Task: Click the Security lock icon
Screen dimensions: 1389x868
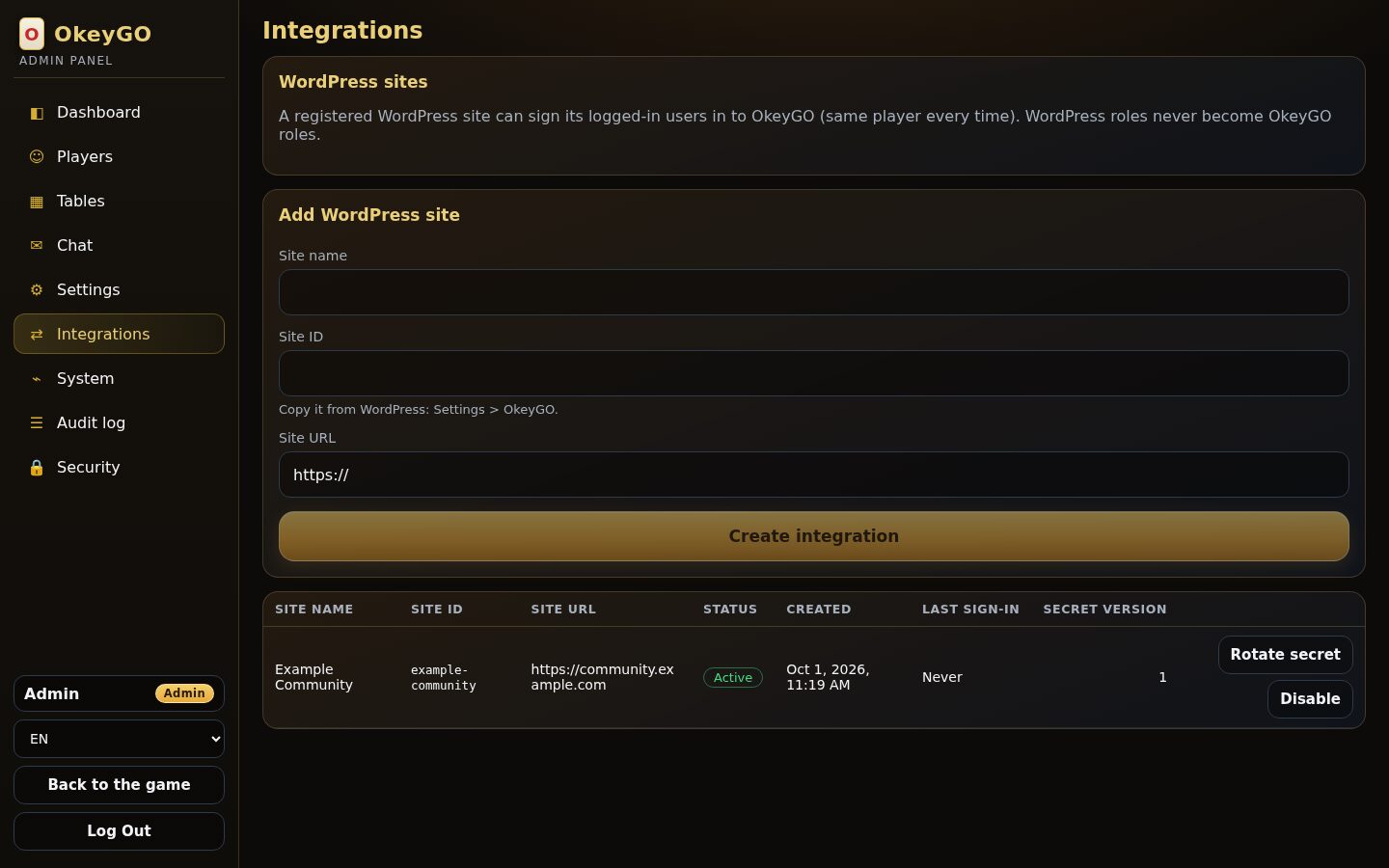Action: click(x=37, y=468)
